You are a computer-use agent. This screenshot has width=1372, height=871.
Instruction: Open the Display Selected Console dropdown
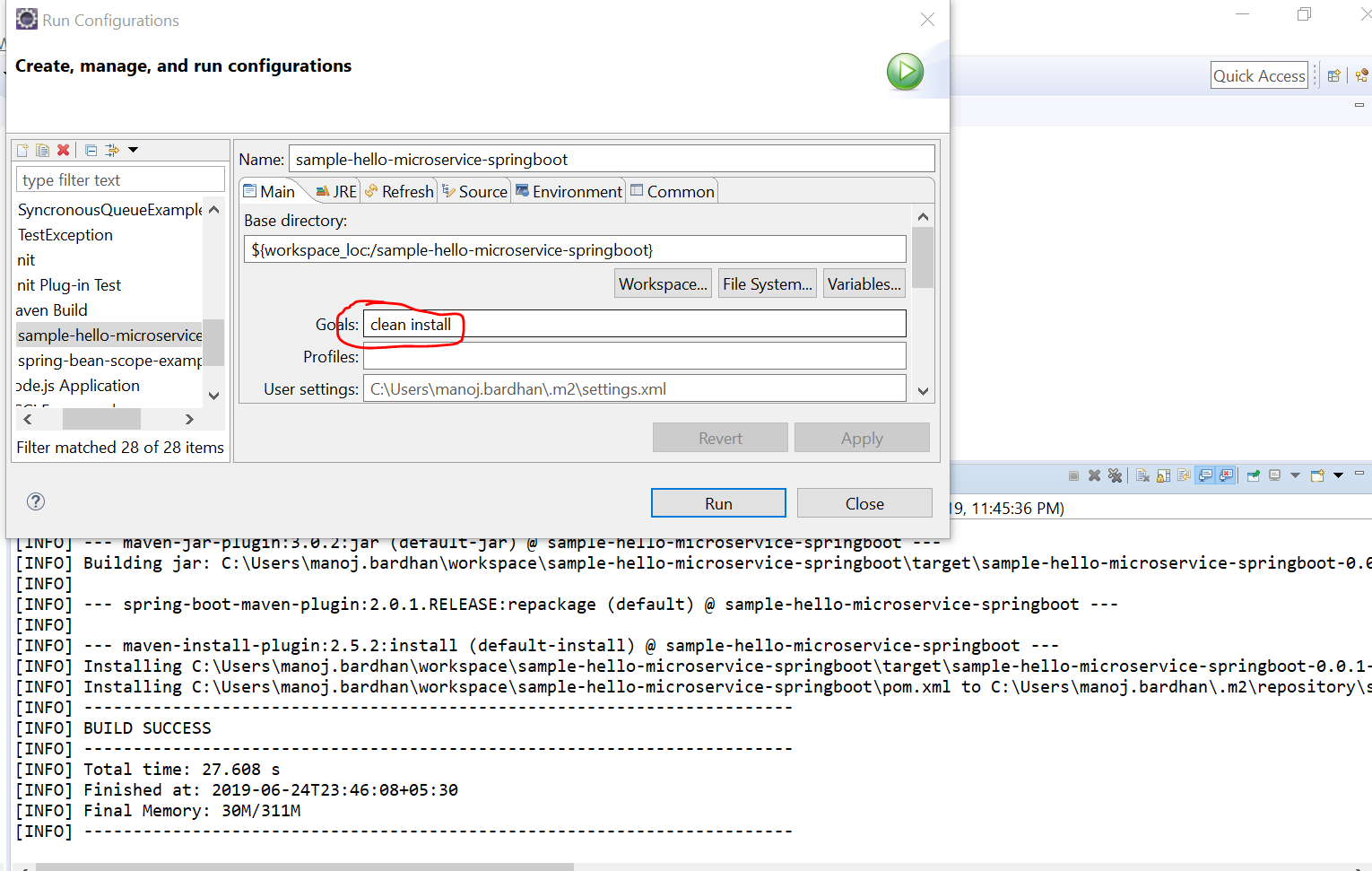click(1294, 475)
